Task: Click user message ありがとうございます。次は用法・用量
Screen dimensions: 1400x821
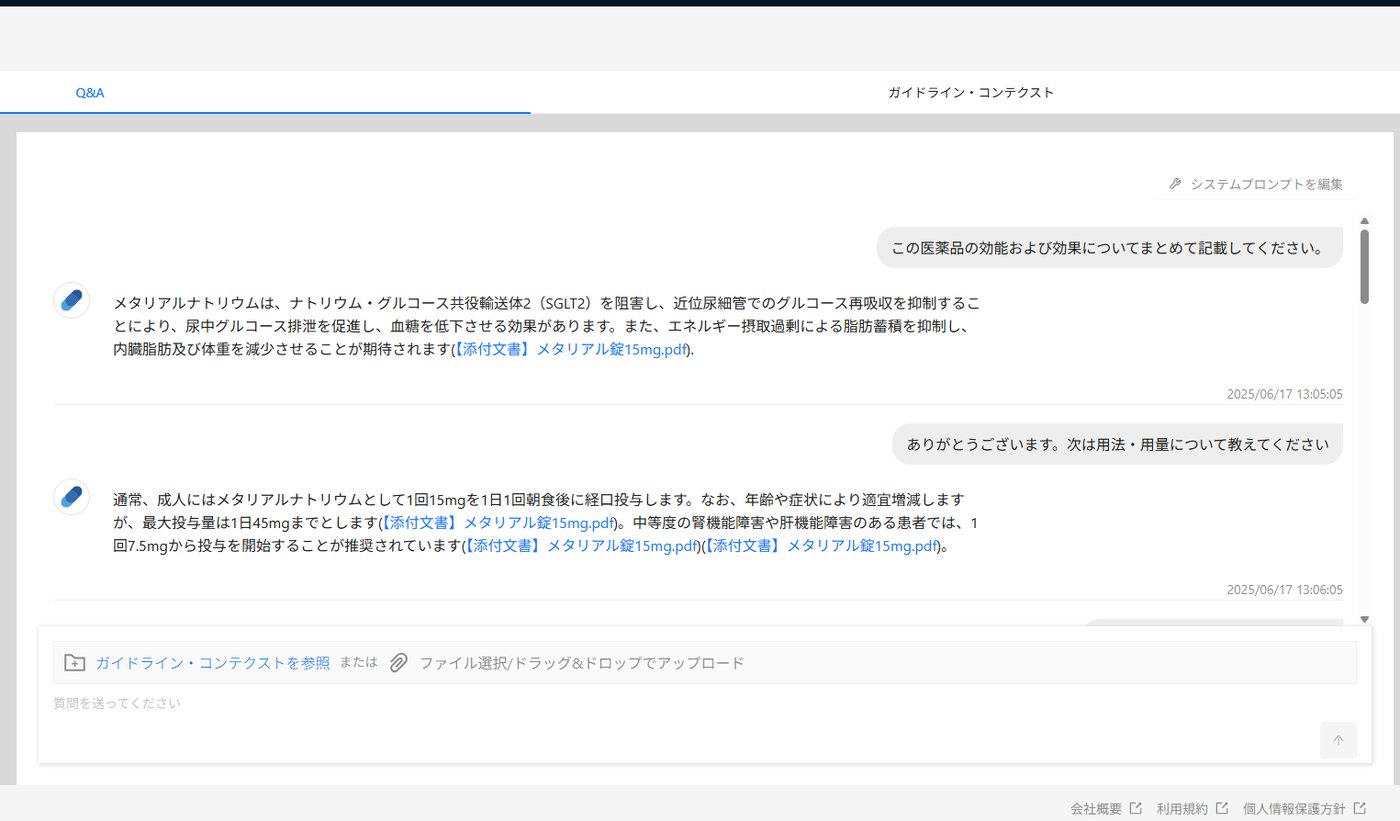Action: (x=1117, y=444)
